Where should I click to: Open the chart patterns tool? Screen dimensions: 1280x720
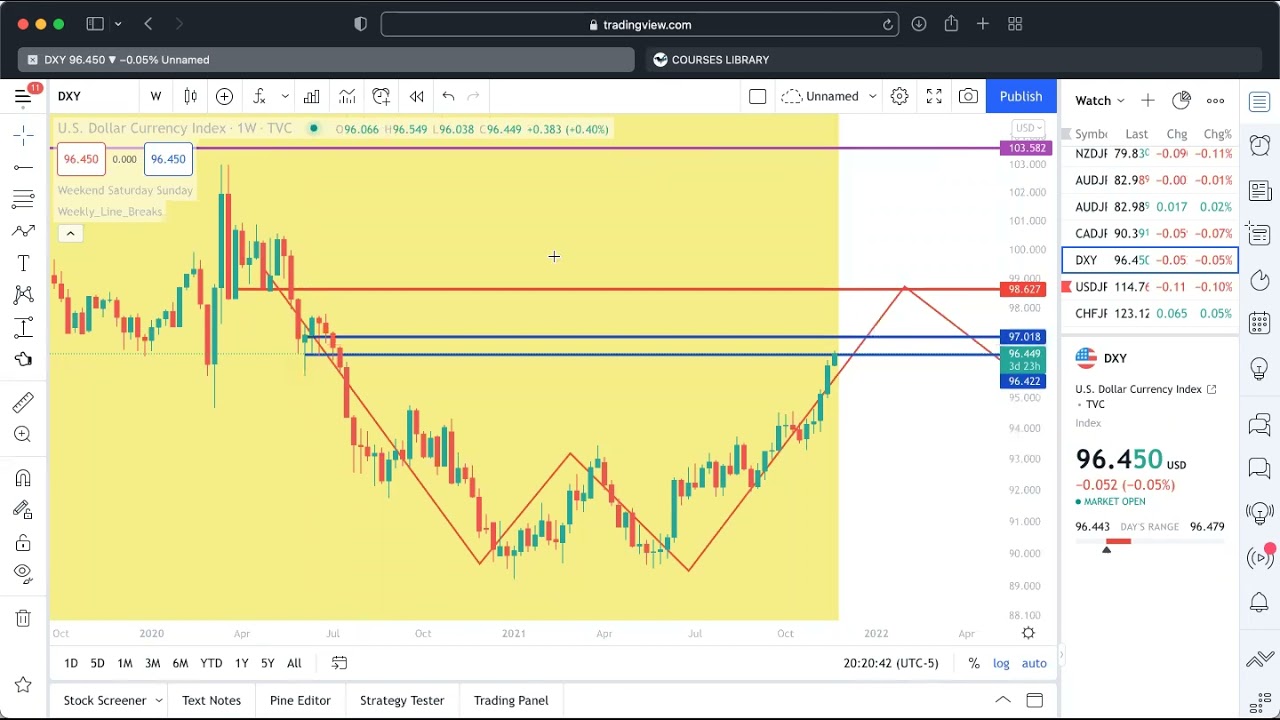[x=23, y=295]
